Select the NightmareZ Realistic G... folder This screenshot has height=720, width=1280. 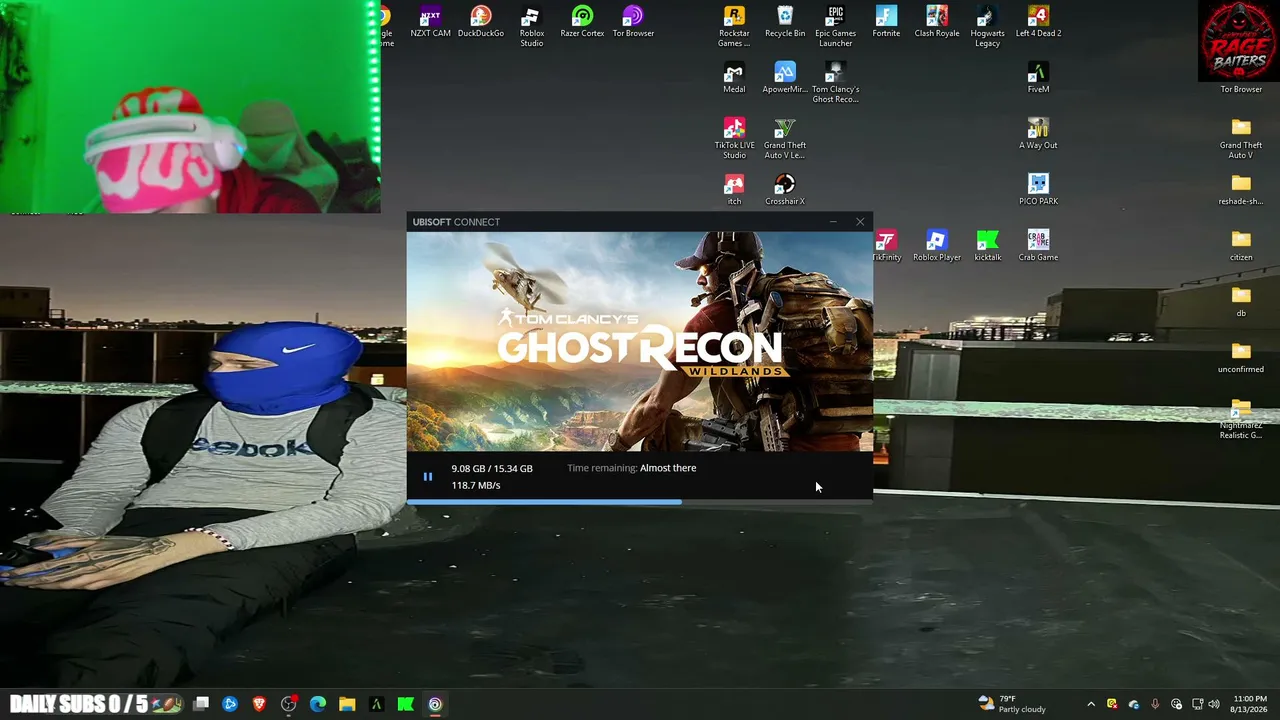(x=1241, y=420)
